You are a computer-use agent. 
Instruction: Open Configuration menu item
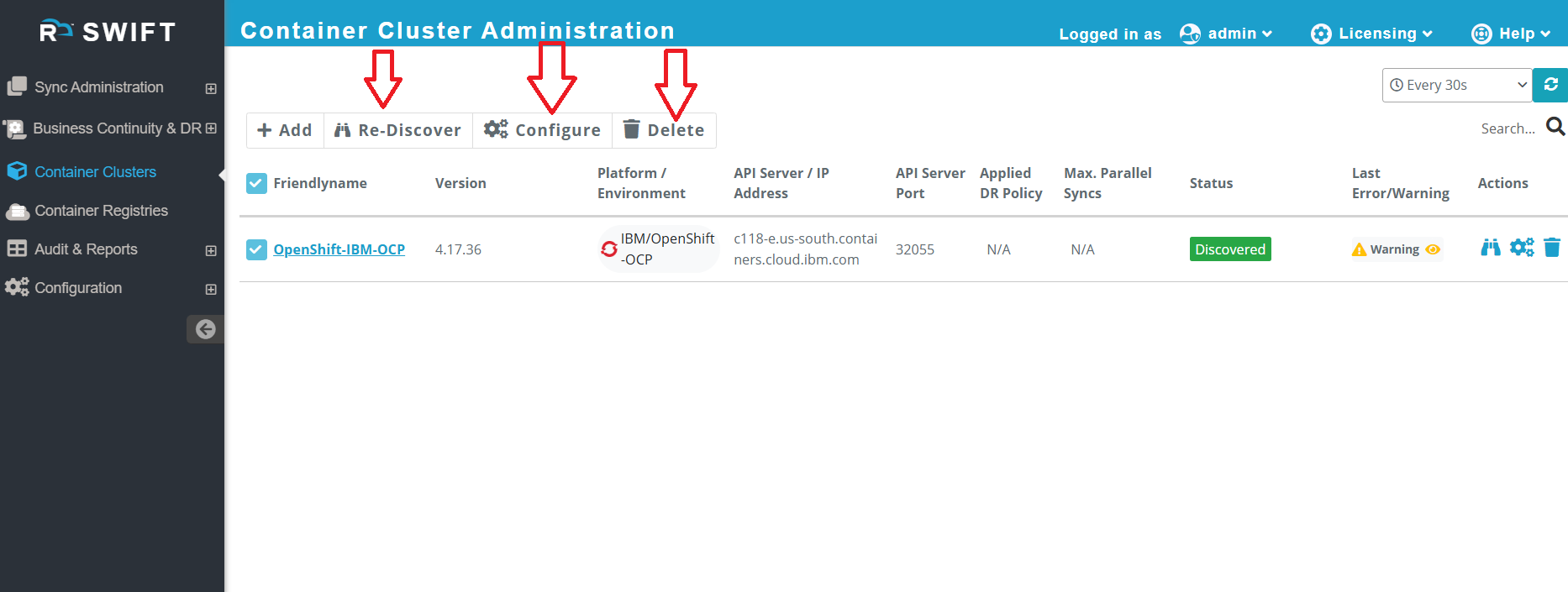tap(78, 288)
